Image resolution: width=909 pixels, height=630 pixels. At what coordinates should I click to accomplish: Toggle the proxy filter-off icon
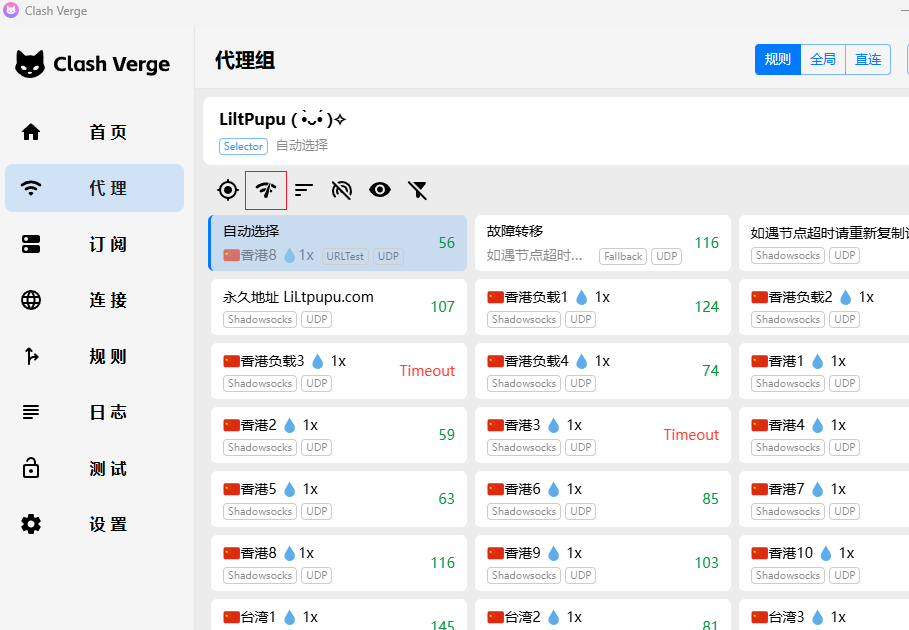418,190
